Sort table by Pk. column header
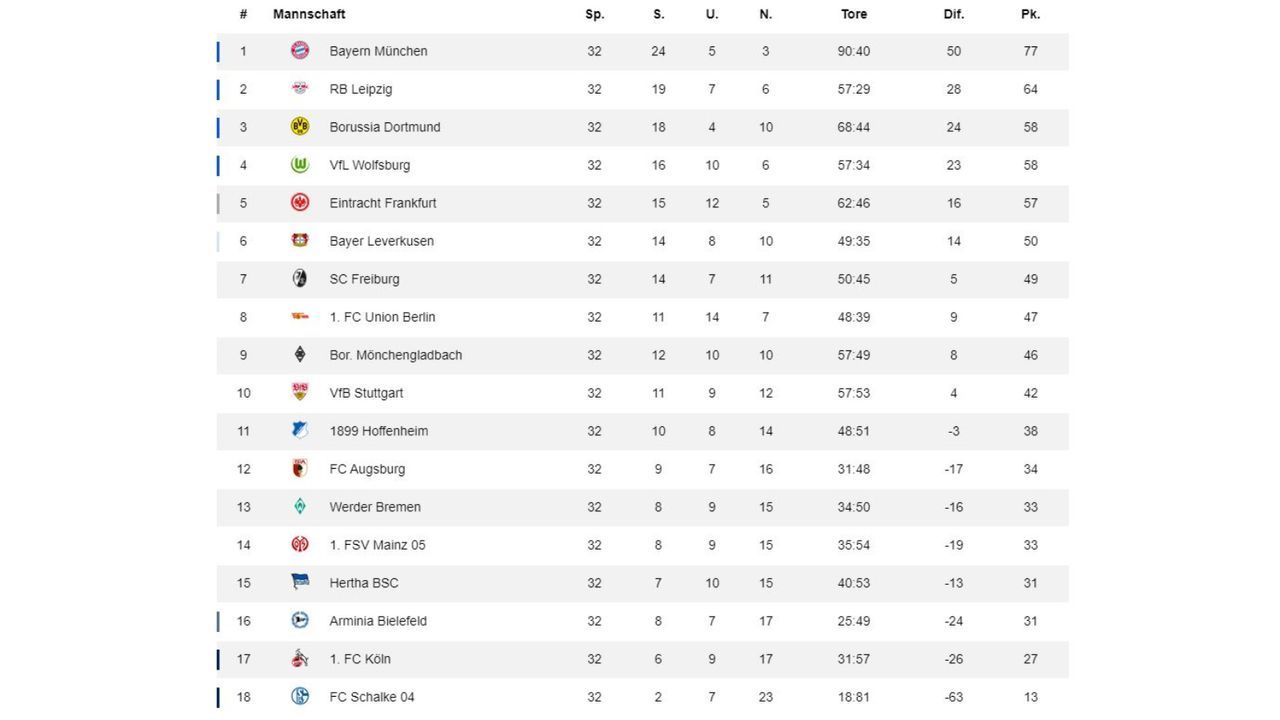The height and width of the screenshot is (720, 1280). (1030, 14)
